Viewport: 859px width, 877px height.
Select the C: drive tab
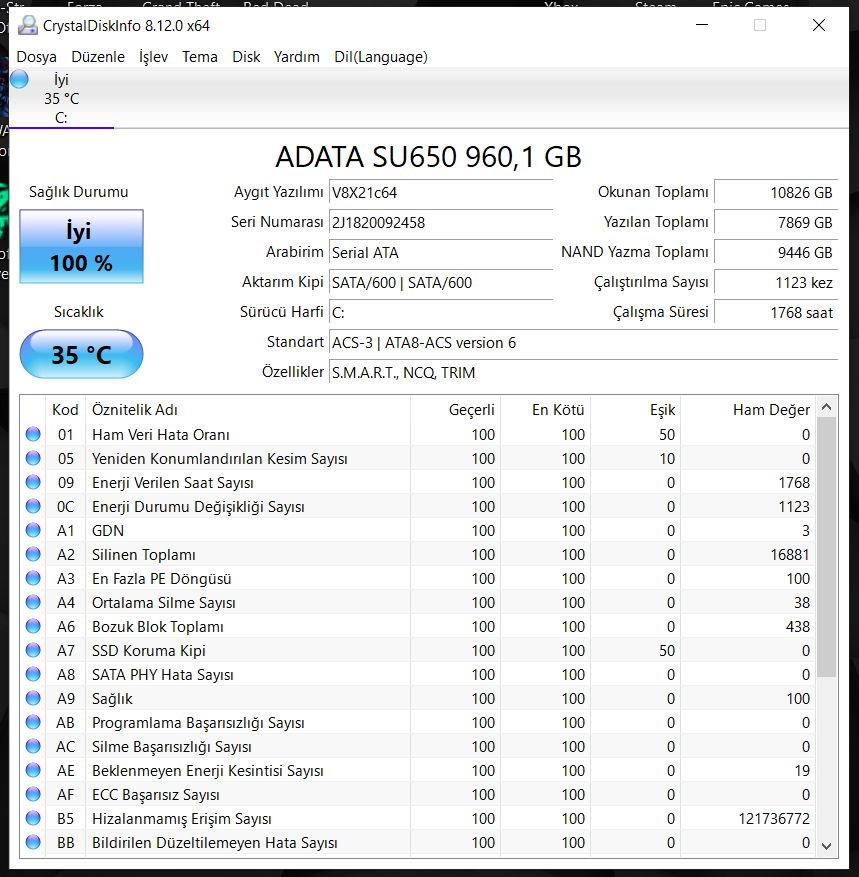[x=61, y=99]
